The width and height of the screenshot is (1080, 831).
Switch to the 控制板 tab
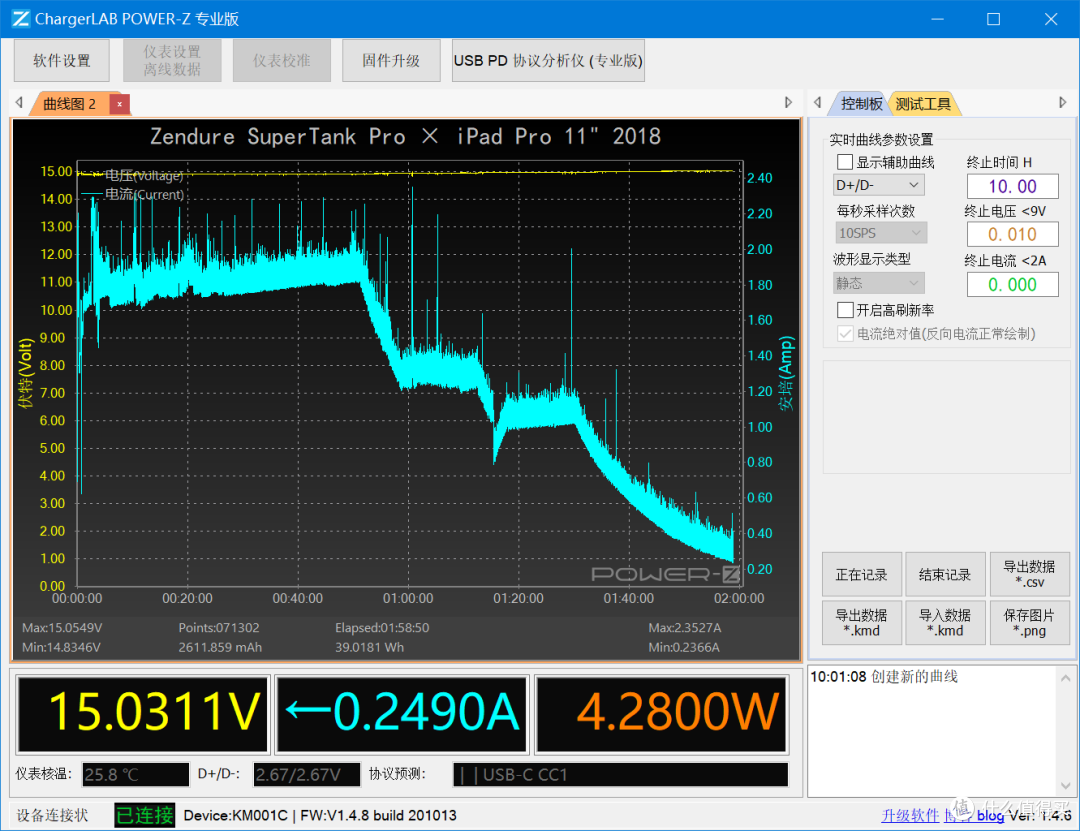click(861, 104)
